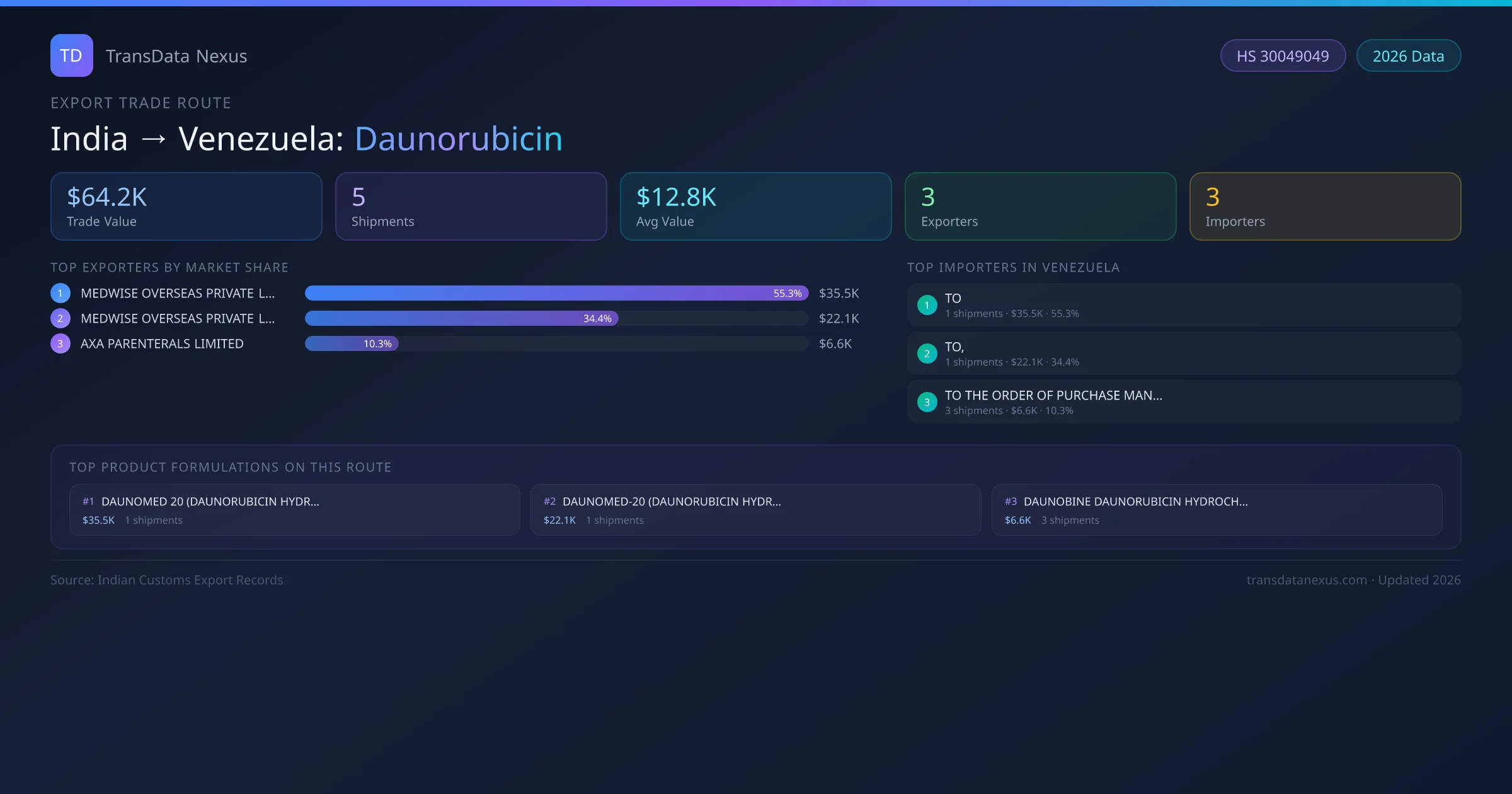Click green rank 3 importer badge
Image resolution: width=1512 pixels, height=794 pixels.
927,402
